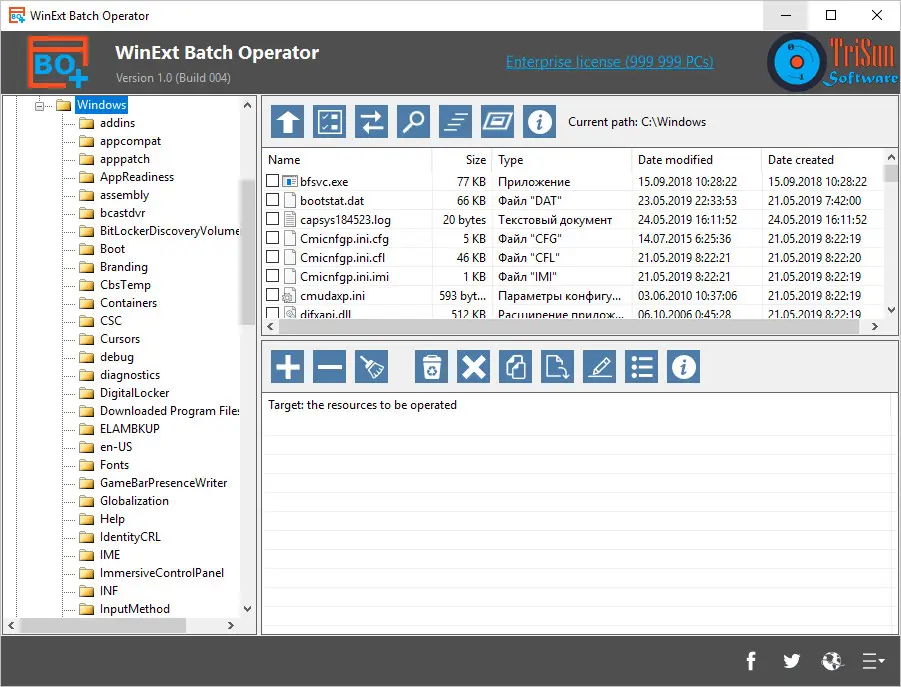Tick the checkbox for bootstat.dat

[x=272, y=200]
